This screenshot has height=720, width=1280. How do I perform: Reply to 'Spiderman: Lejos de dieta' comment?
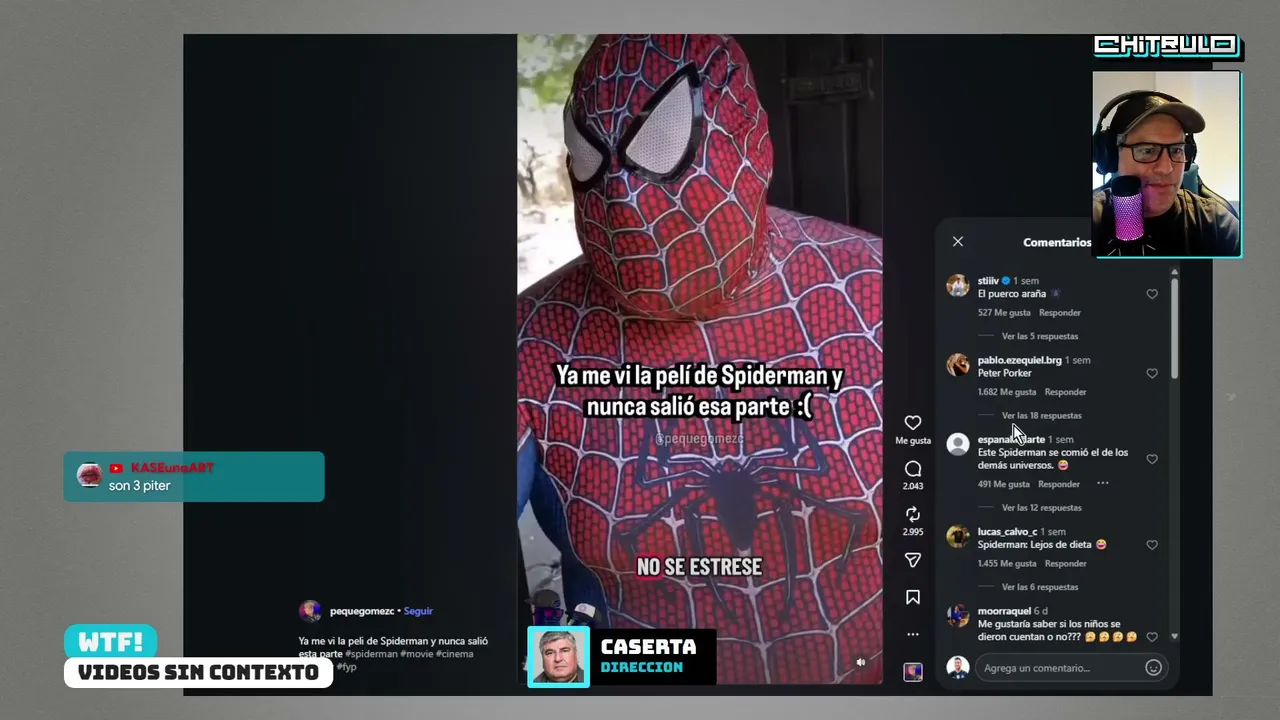tap(1065, 564)
